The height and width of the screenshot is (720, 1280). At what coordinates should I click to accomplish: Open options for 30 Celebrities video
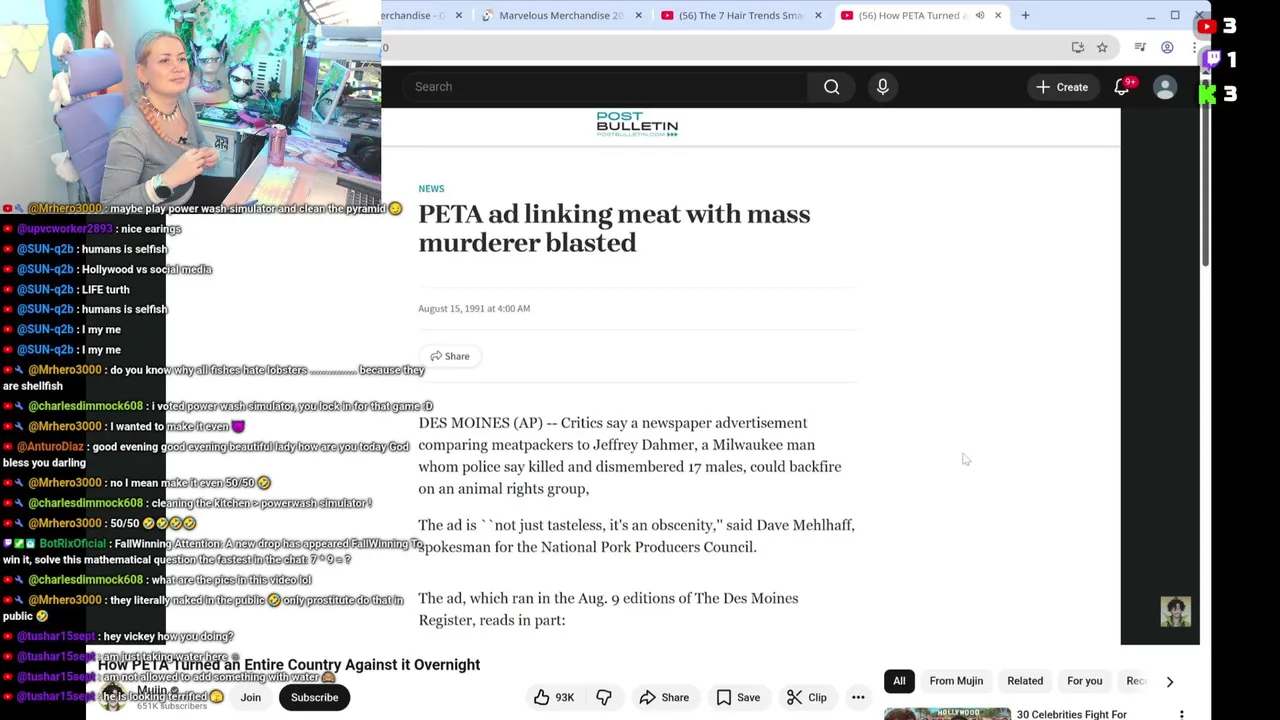coord(1182,714)
